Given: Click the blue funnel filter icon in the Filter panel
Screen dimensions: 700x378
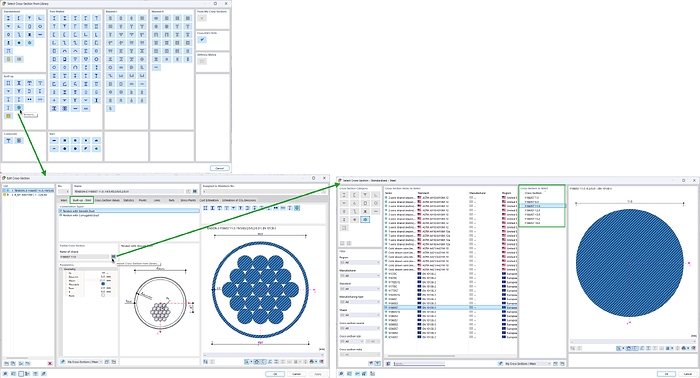Looking at the screenshot, I should coord(377,364).
